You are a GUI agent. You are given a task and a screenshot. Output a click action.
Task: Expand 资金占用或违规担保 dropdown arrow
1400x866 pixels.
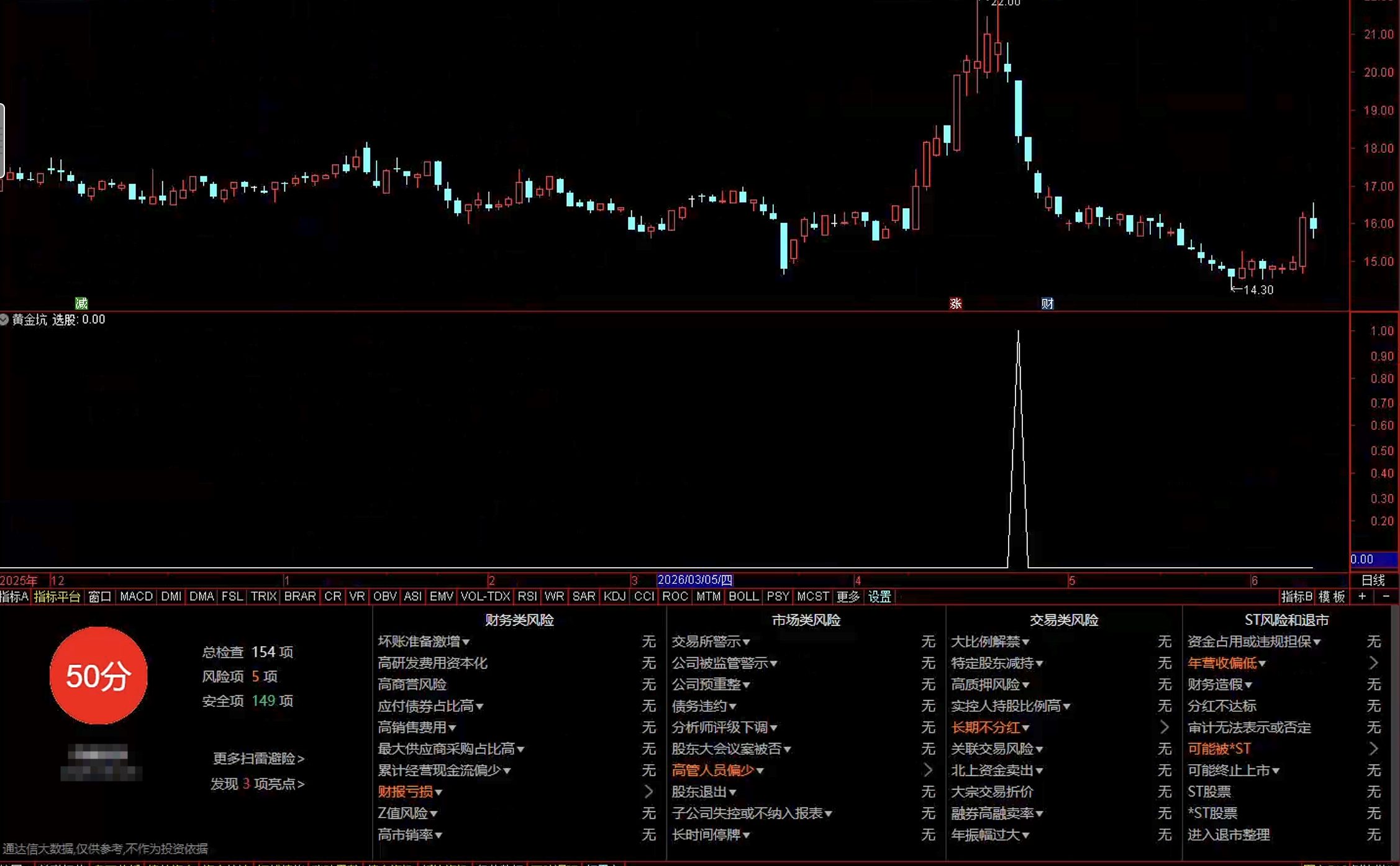[1317, 642]
